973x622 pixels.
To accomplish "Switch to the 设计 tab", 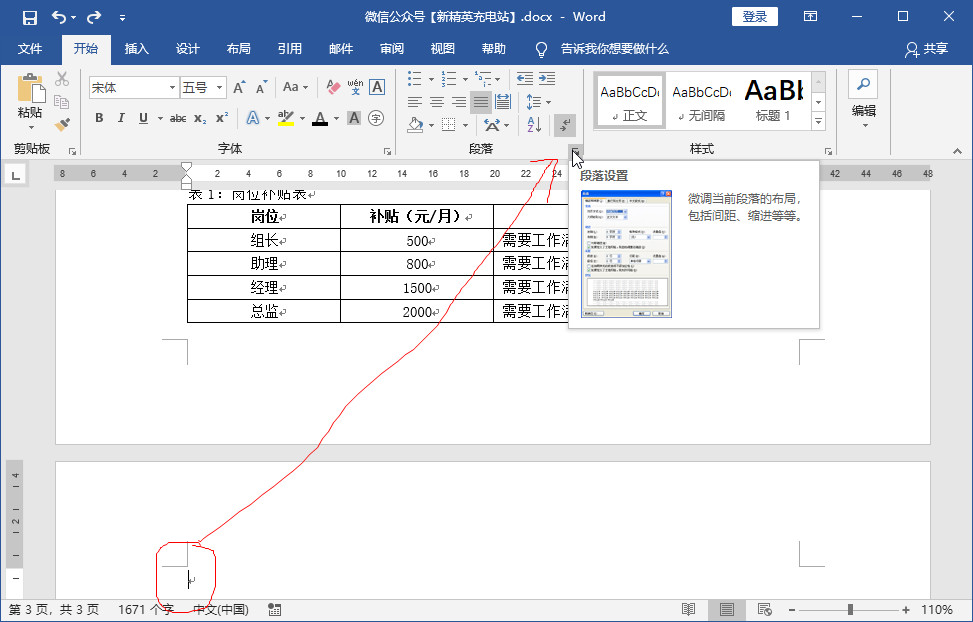I will pyautogui.click(x=187, y=48).
